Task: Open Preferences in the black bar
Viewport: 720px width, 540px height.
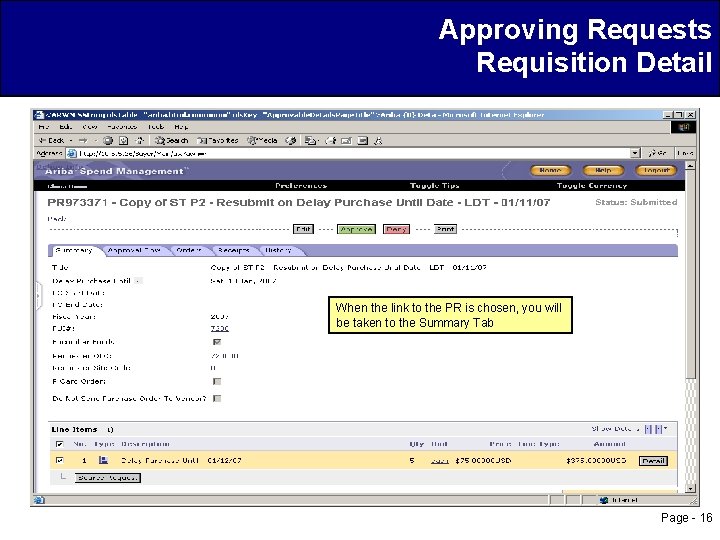Action: tap(301, 186)
